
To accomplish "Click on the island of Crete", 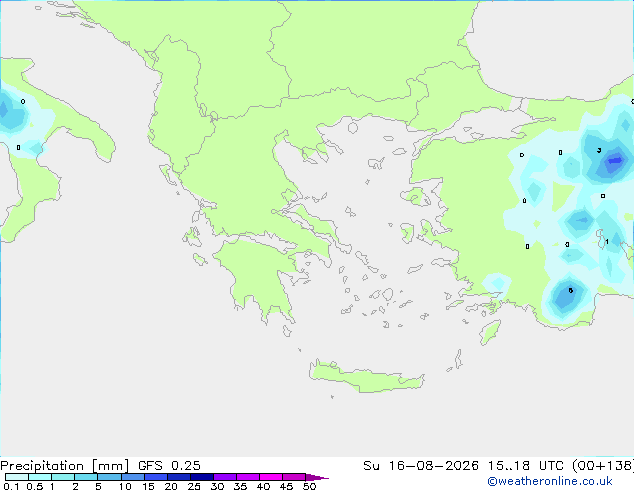I will coord(366,377).
